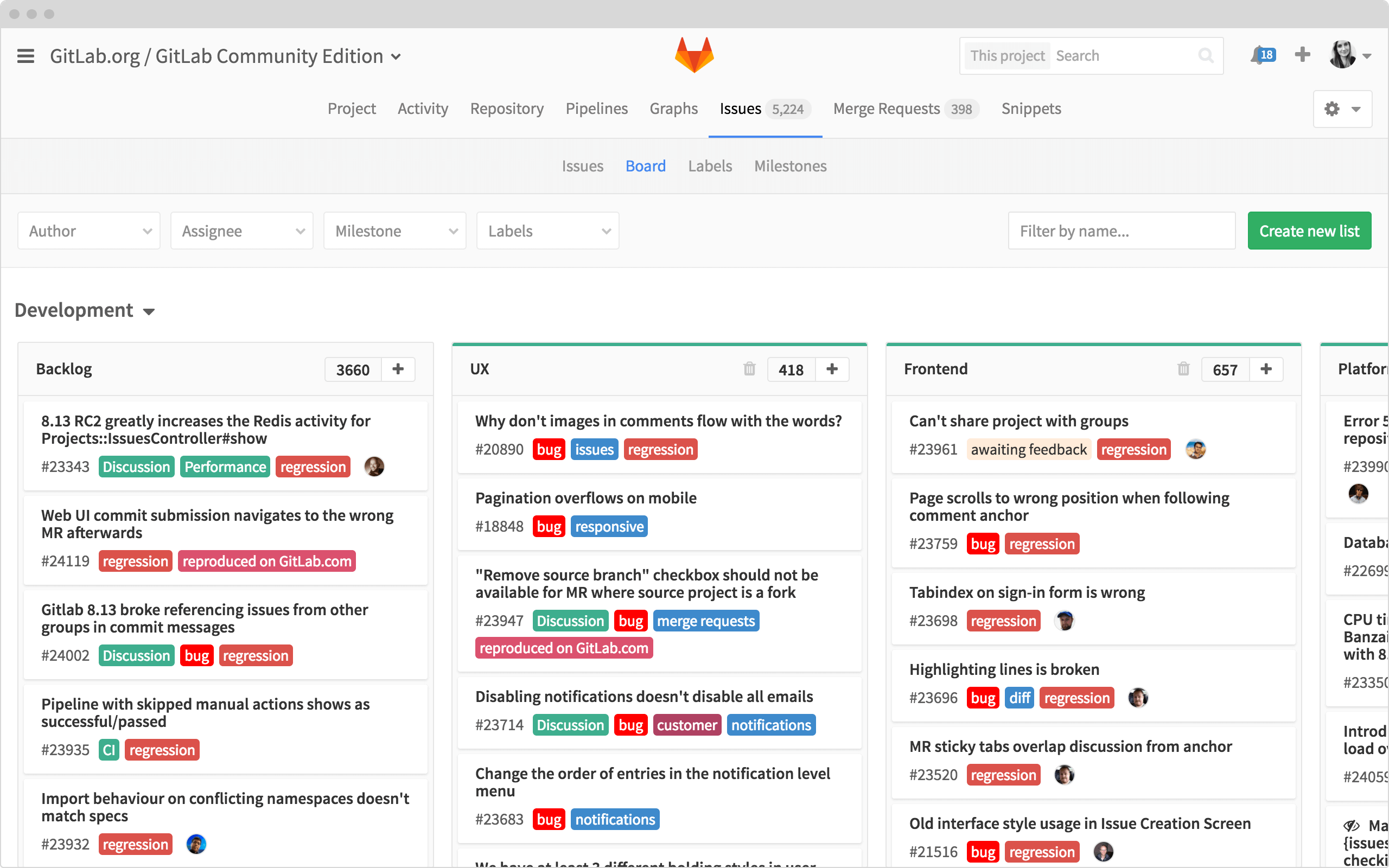Open the navigation hamburger menu

pyautogui.click(x=26, y=55)
